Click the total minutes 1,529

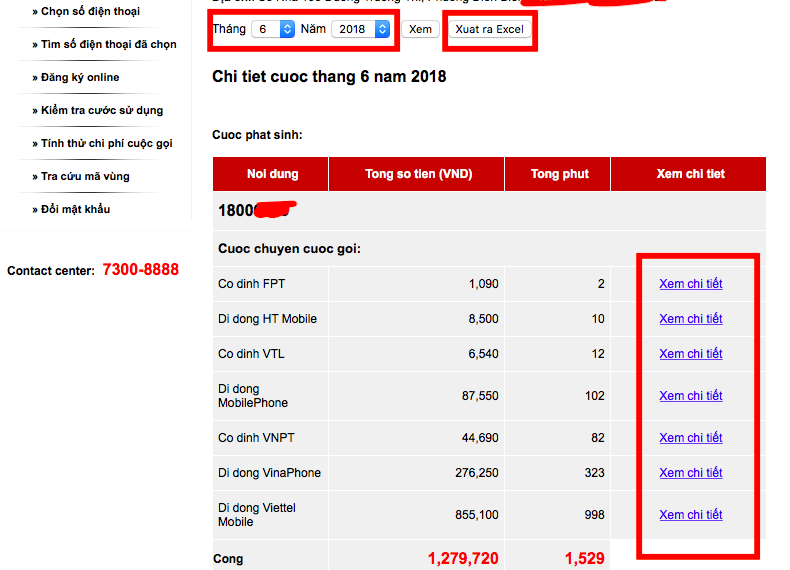click(x=584, y=558)
